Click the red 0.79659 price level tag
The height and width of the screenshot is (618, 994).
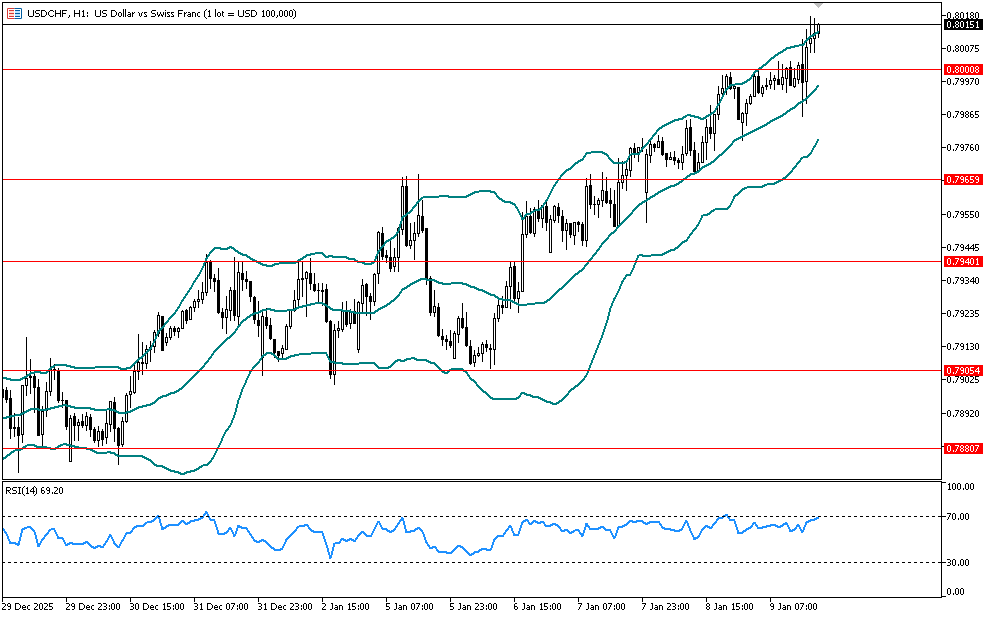(962, 179)
